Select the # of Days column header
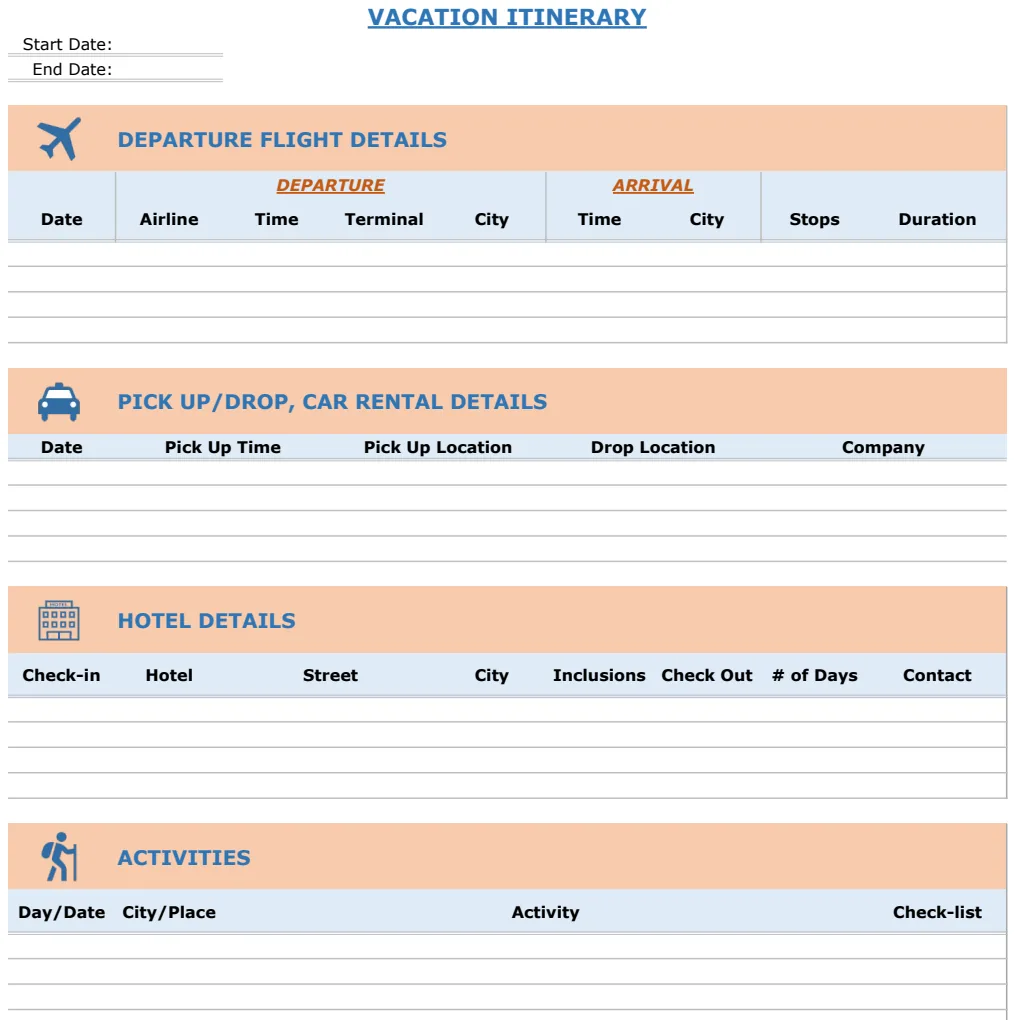This screenshot has width=1016, height=1020. point(814,675)
